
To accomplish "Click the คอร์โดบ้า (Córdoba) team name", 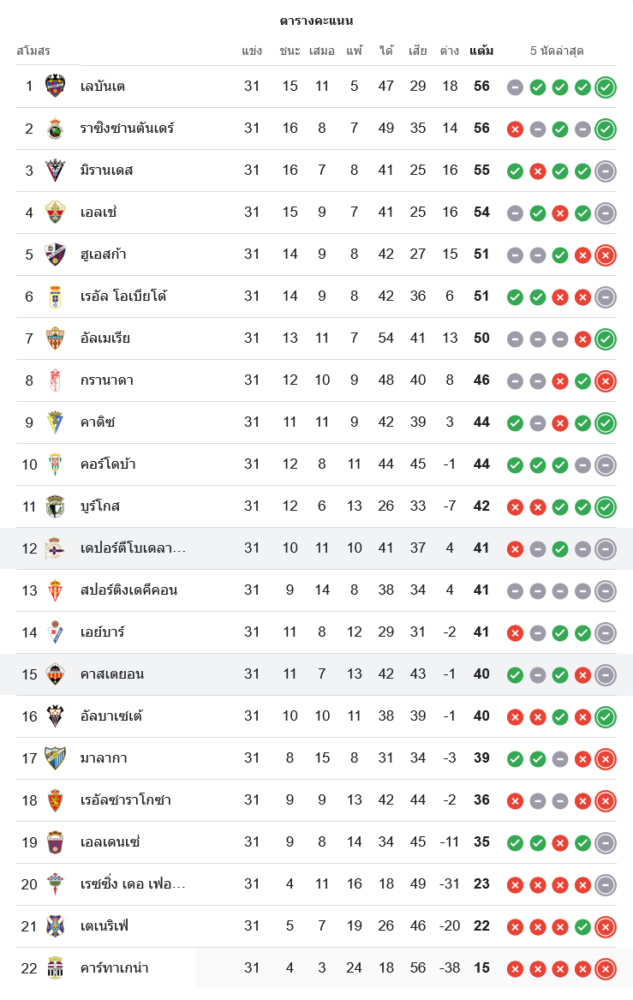I will coord(111,464).
